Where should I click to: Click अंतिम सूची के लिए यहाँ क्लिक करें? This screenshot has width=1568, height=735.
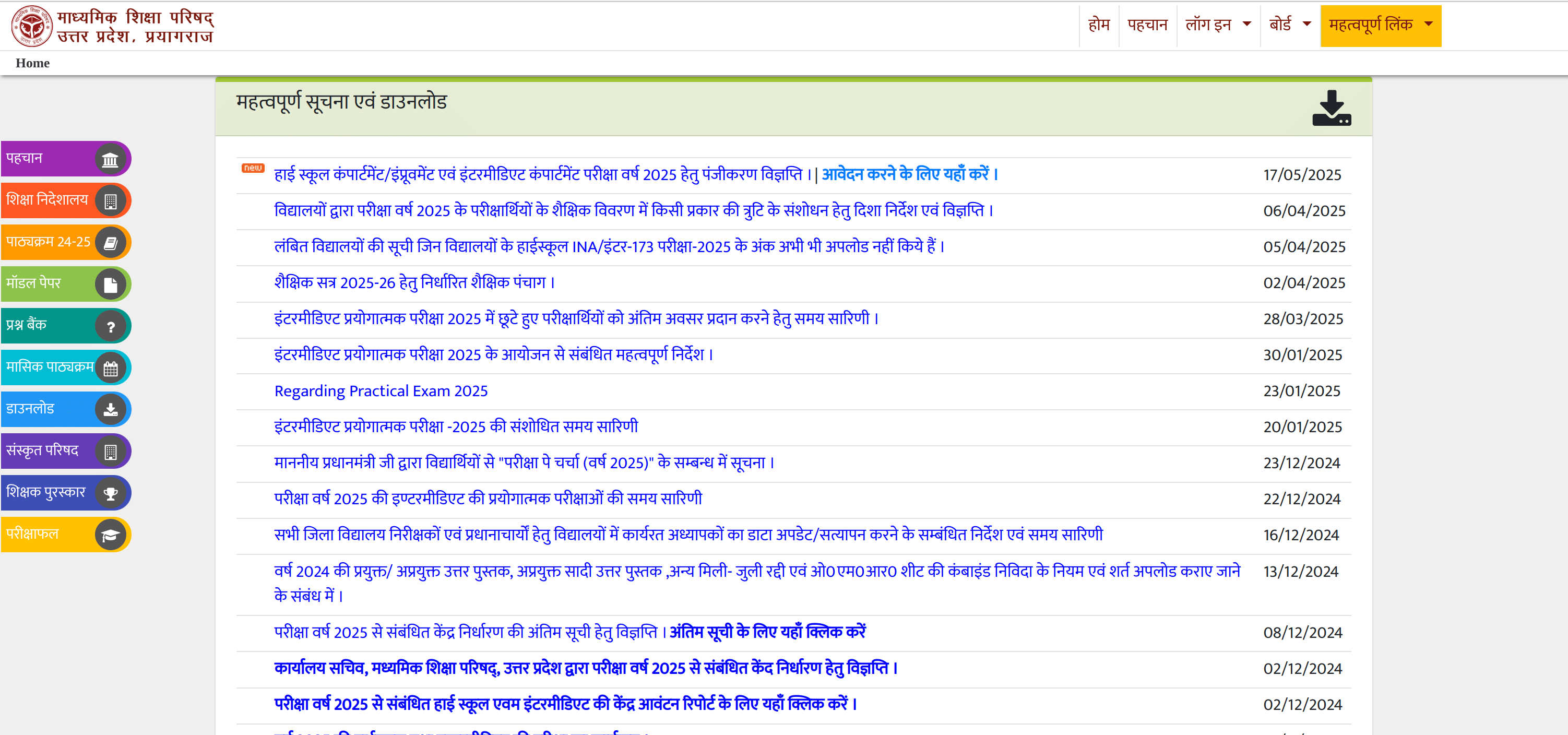(768, 632)
